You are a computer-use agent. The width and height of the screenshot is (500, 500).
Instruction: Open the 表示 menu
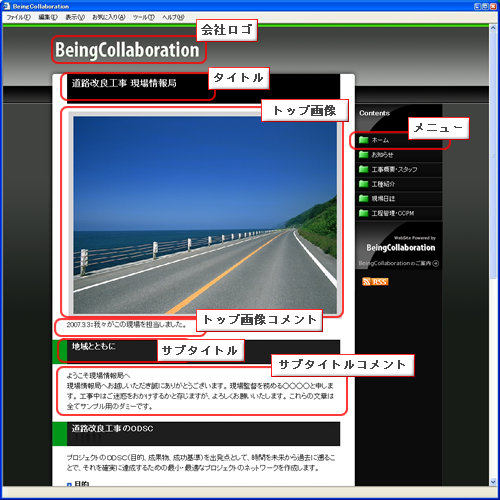pyautogui.click(x=75, y=17)
